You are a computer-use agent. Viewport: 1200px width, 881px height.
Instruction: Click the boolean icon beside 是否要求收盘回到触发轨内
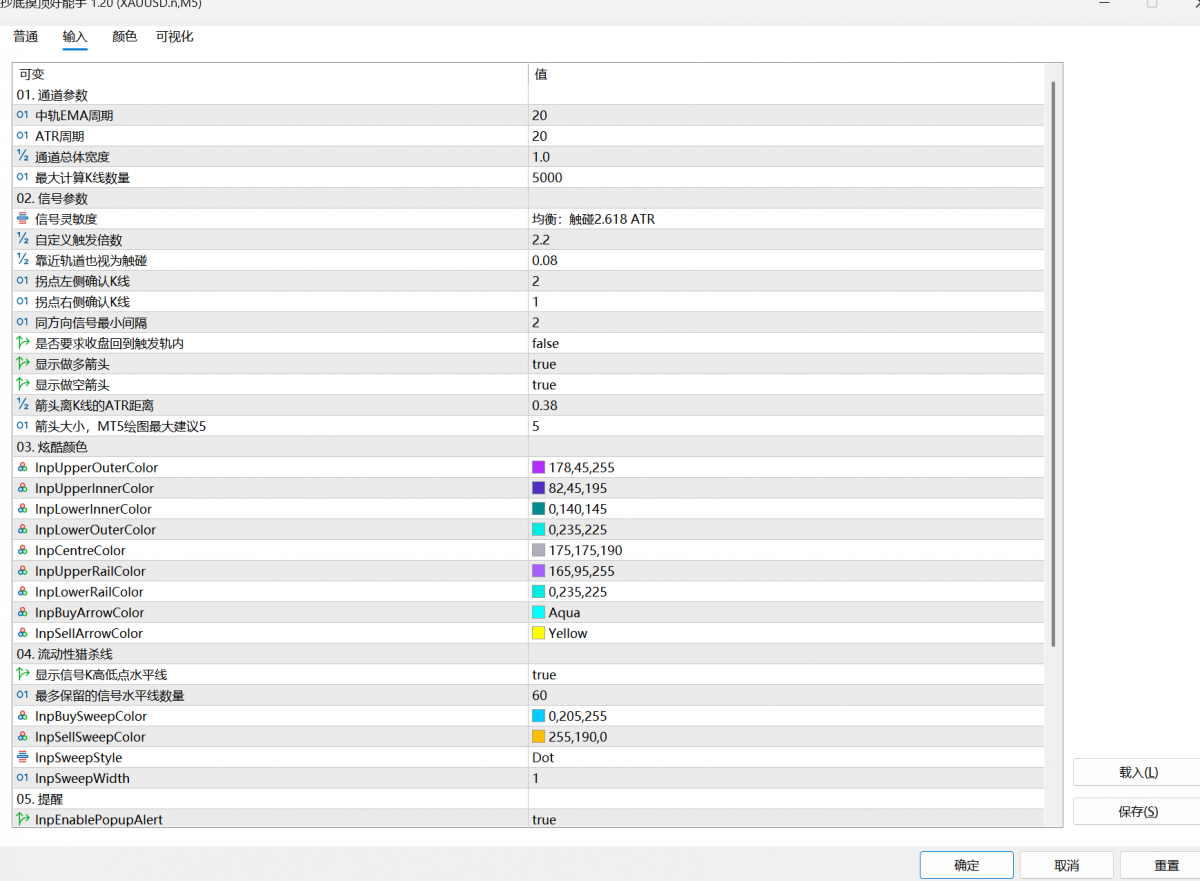coord(23,343)
